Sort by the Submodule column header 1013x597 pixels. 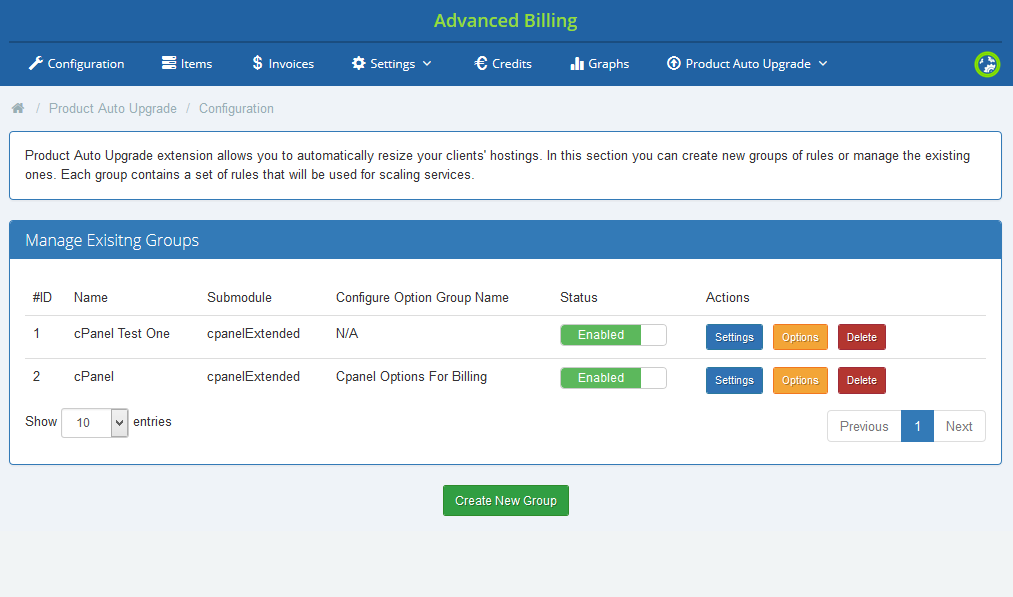click(239, 297)
